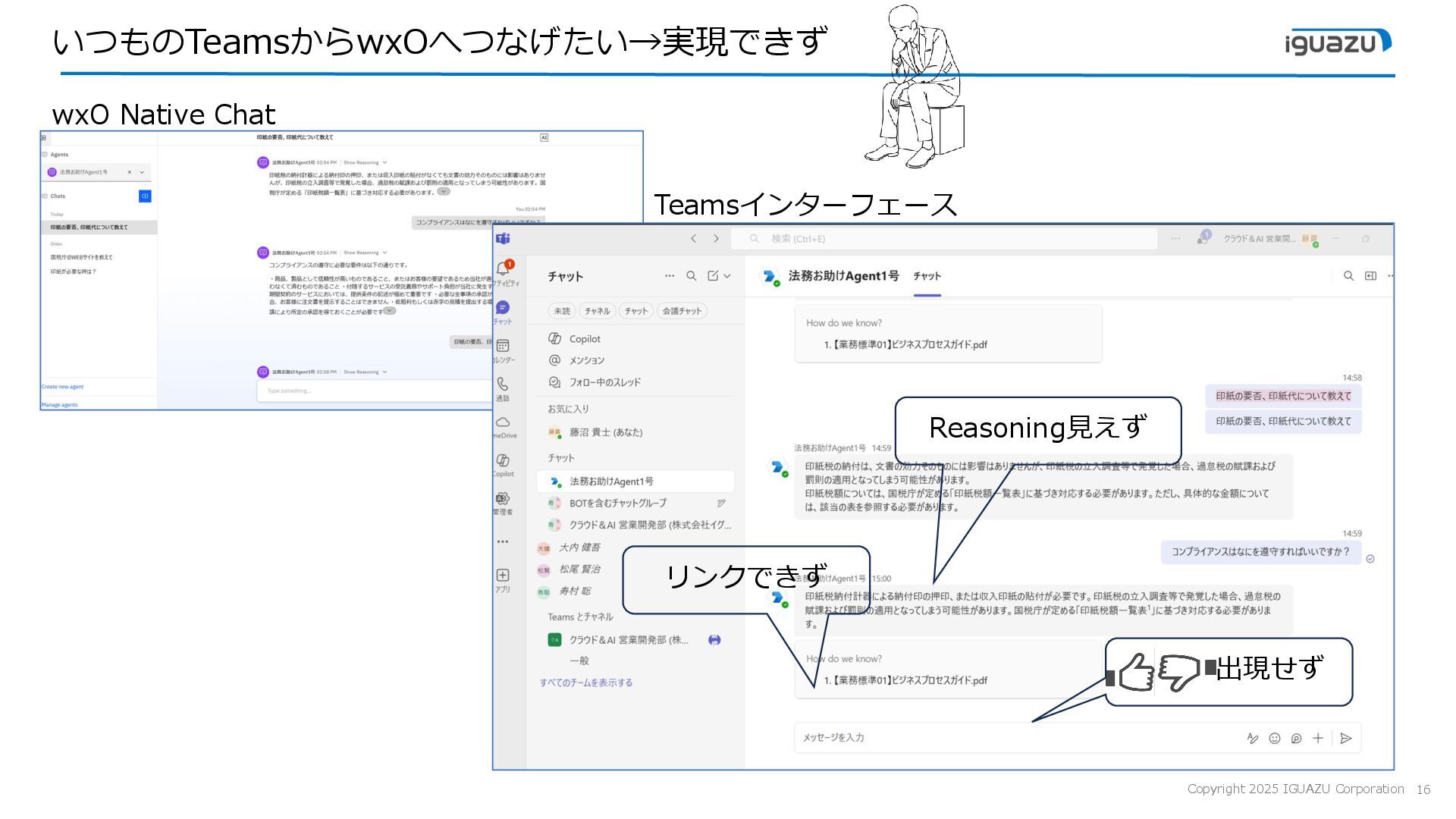Click the wxO Type something input

375,391
